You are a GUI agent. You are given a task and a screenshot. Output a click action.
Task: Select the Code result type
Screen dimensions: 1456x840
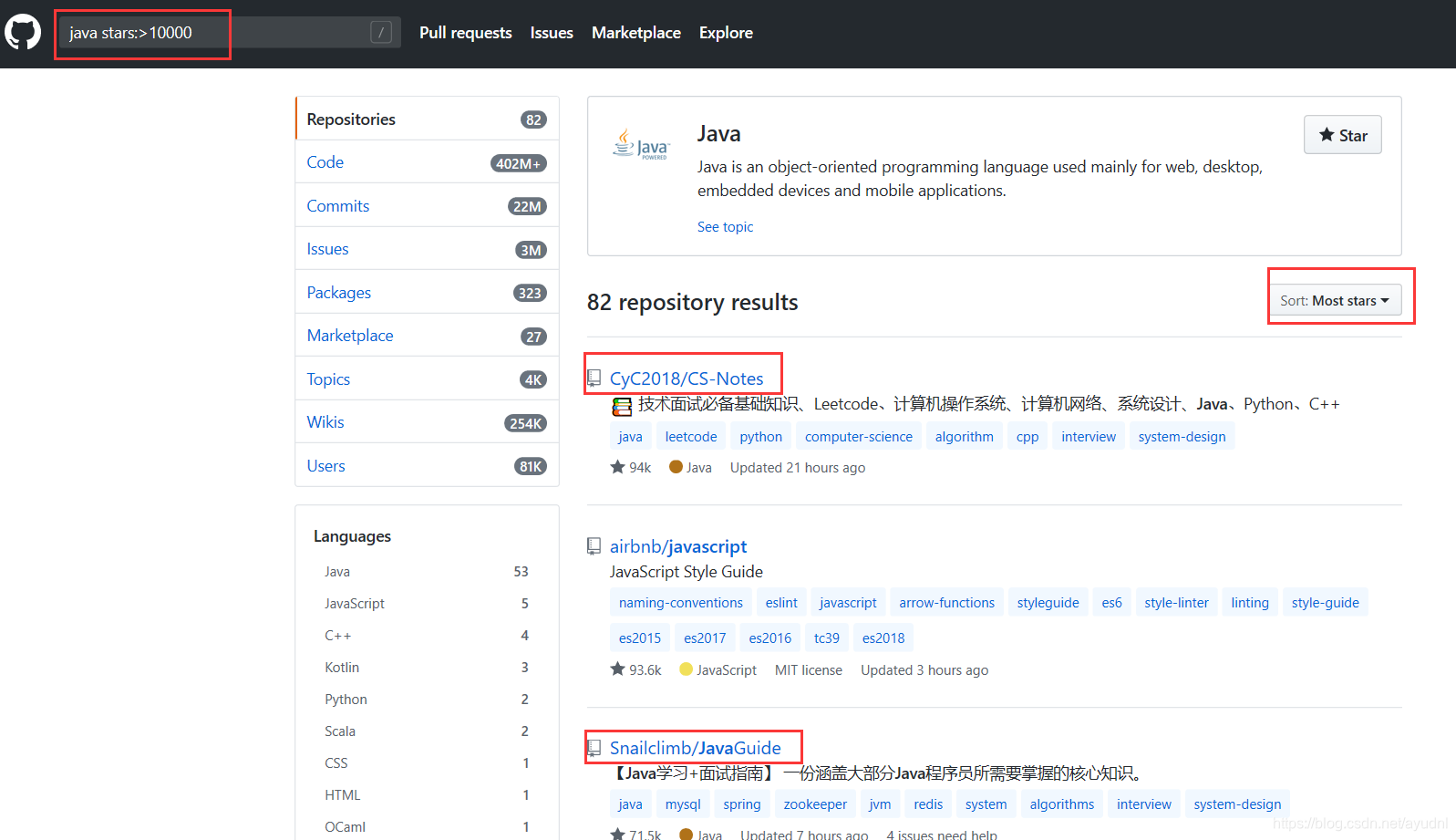click(427, 162)
